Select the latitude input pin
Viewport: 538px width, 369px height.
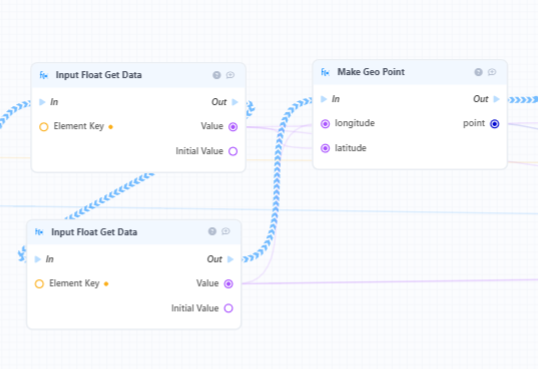pos(325,148)
